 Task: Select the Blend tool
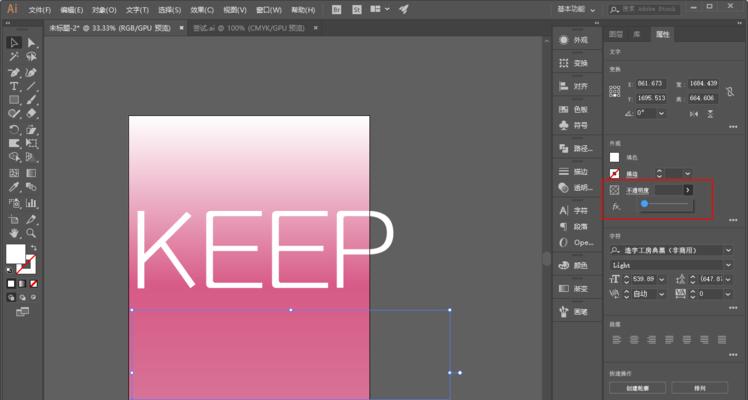(x=31, y=187)
